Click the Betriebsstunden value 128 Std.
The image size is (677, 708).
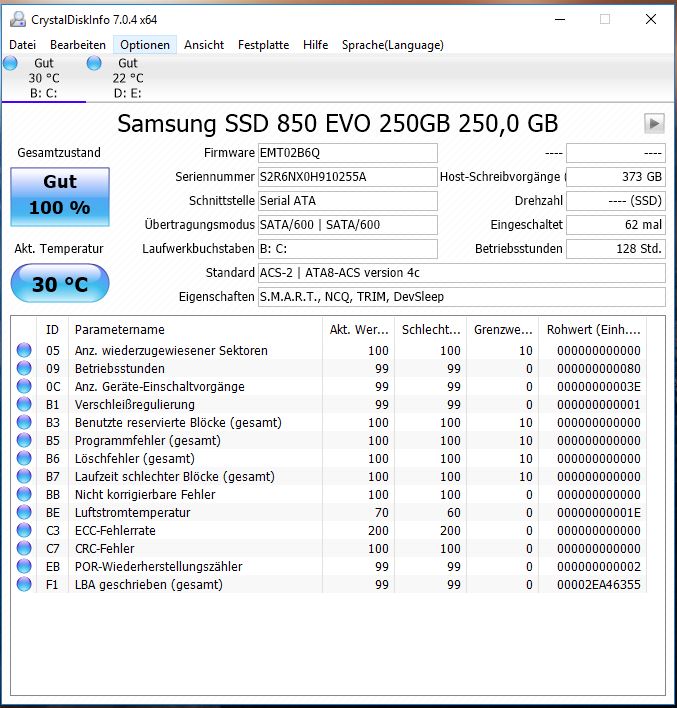pyautogui.click(x=616, y=248)
